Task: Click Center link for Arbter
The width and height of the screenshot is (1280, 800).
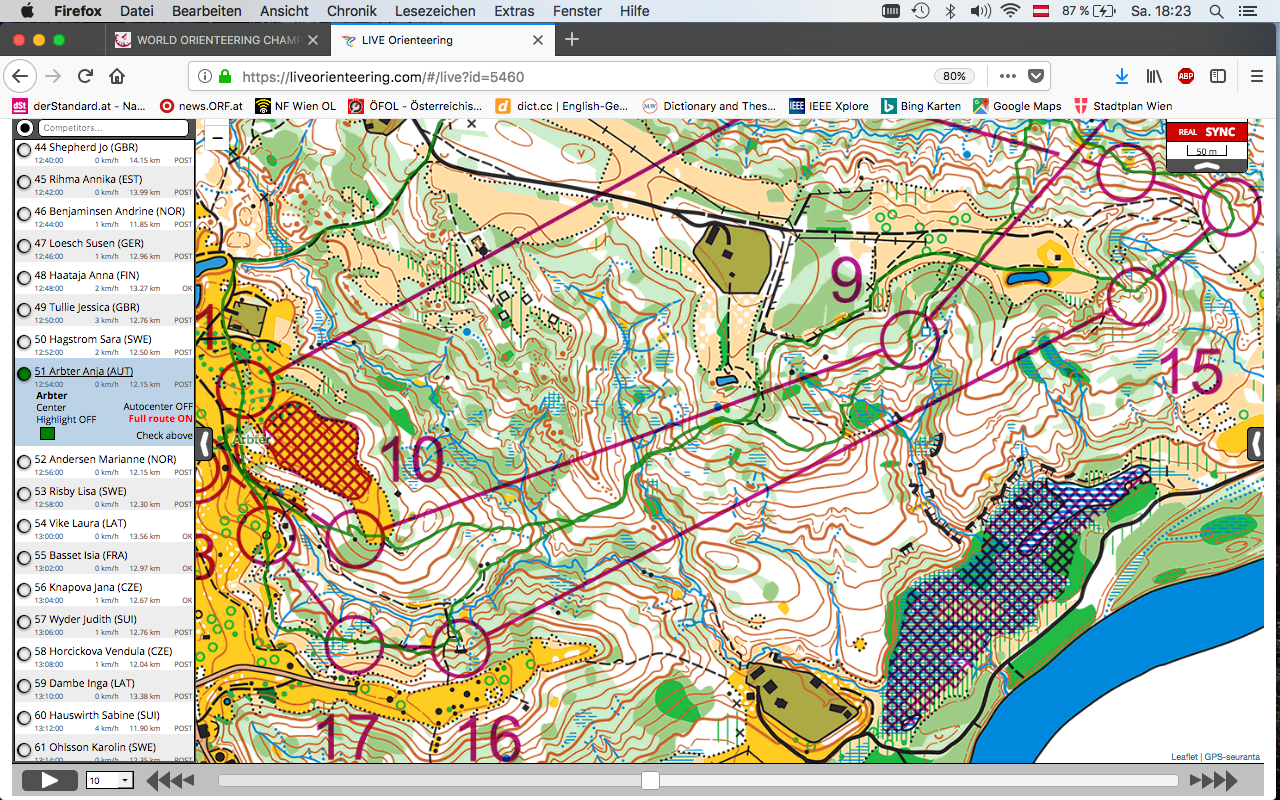Action: pyautogui.click(x=51, y=408)
